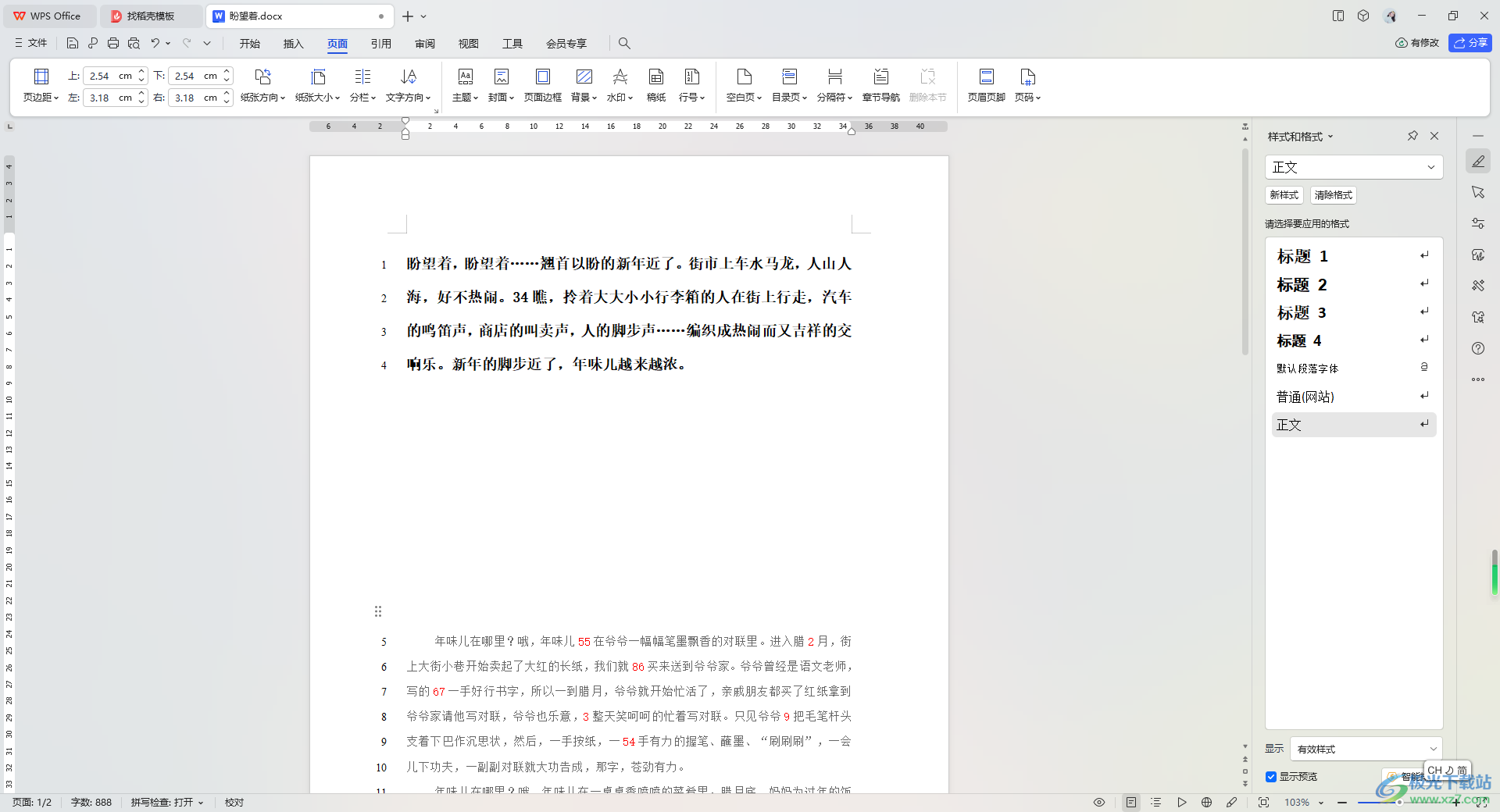Viewport: 1500px width, 812px height.
Task: Click the print preview icon
Action: [x=134, y=43]
